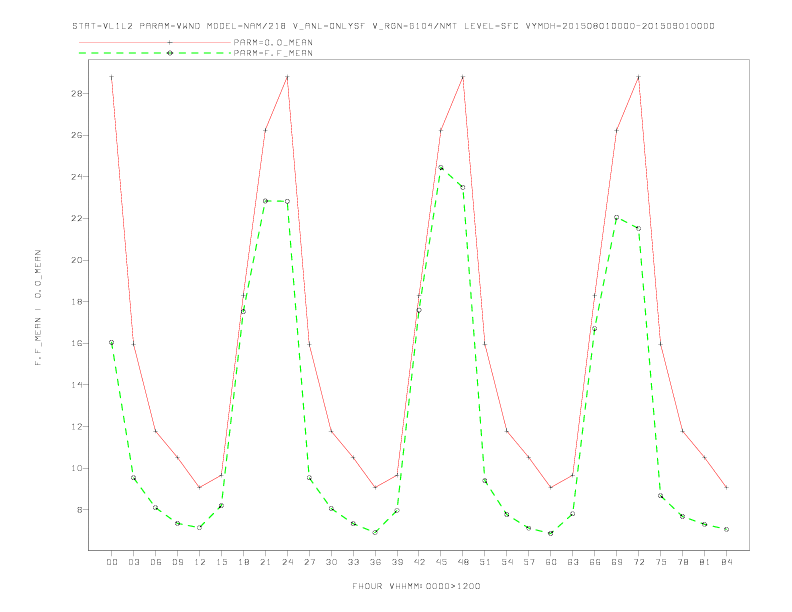The width and height of the screenshot is (792, 612).
Task: Click x-axis tick label 57
Action: 528,562
